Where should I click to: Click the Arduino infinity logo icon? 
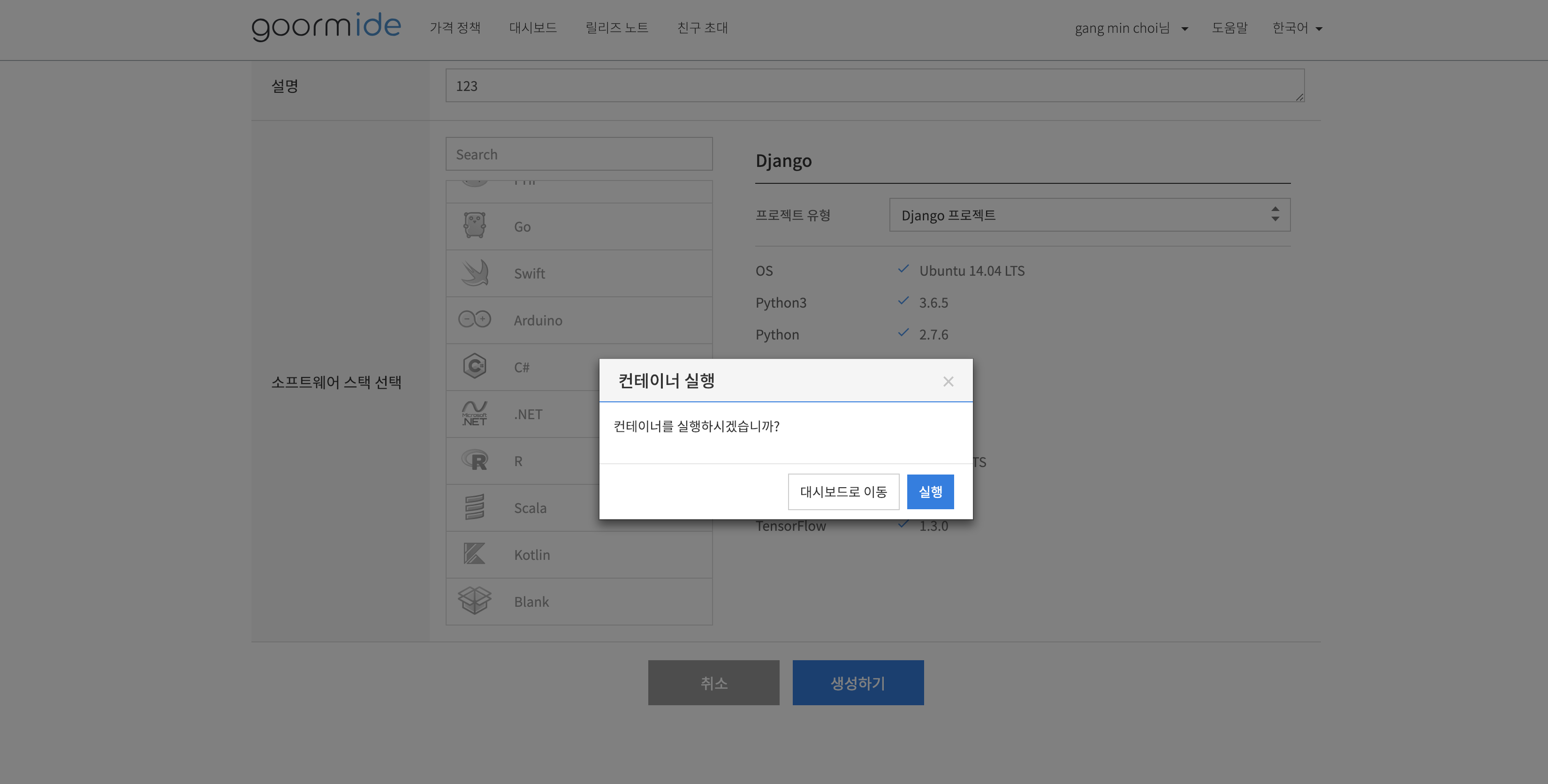(474, 319)
